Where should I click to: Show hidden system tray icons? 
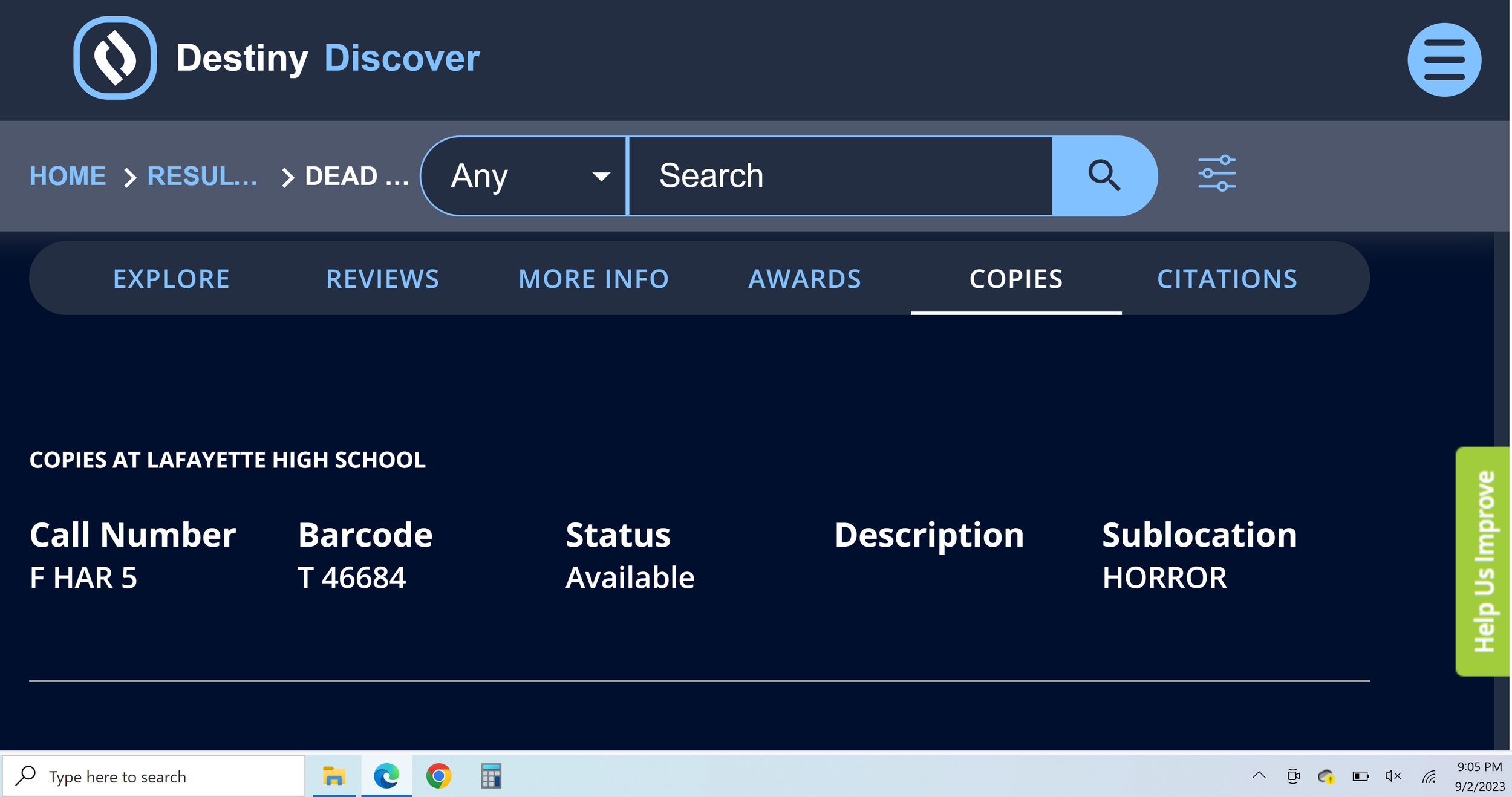1259,776
